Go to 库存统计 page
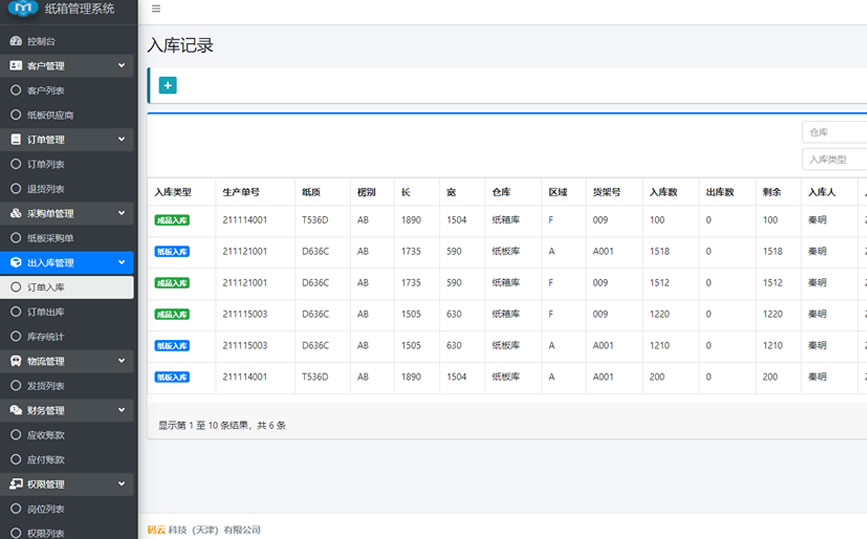 click(x=67, y=336)
